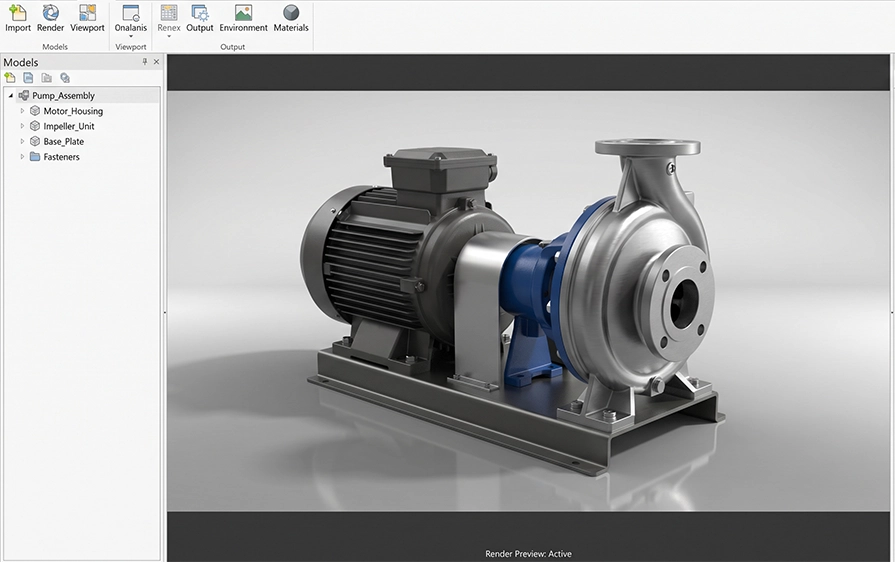This screenshot has width=895, height=562.
Task: Open the Renex dropdown arrow
Action: tap(169, 37)
